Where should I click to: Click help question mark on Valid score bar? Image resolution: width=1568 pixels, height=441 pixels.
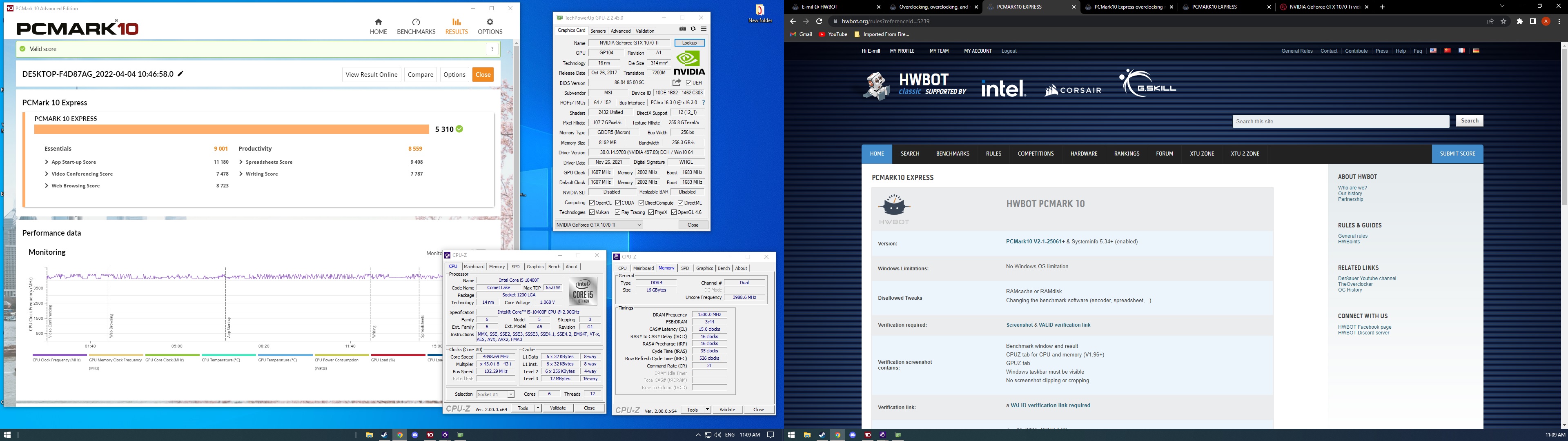[x=492, y=49]
